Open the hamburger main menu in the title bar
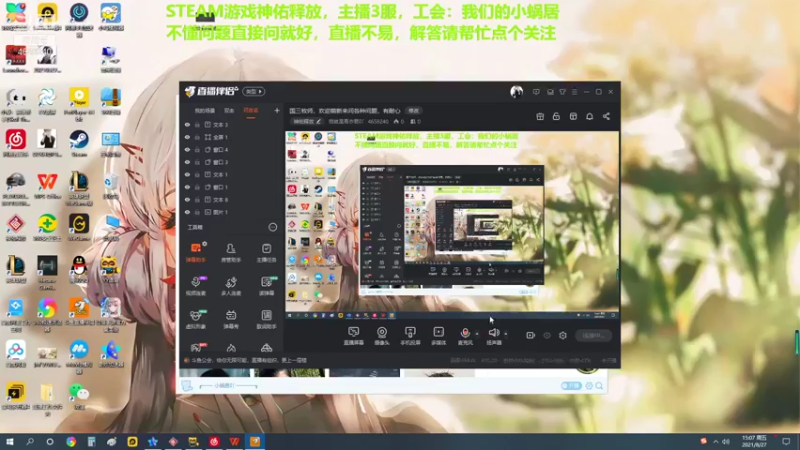This screenshot has width=800, height=450. point(574,92)
